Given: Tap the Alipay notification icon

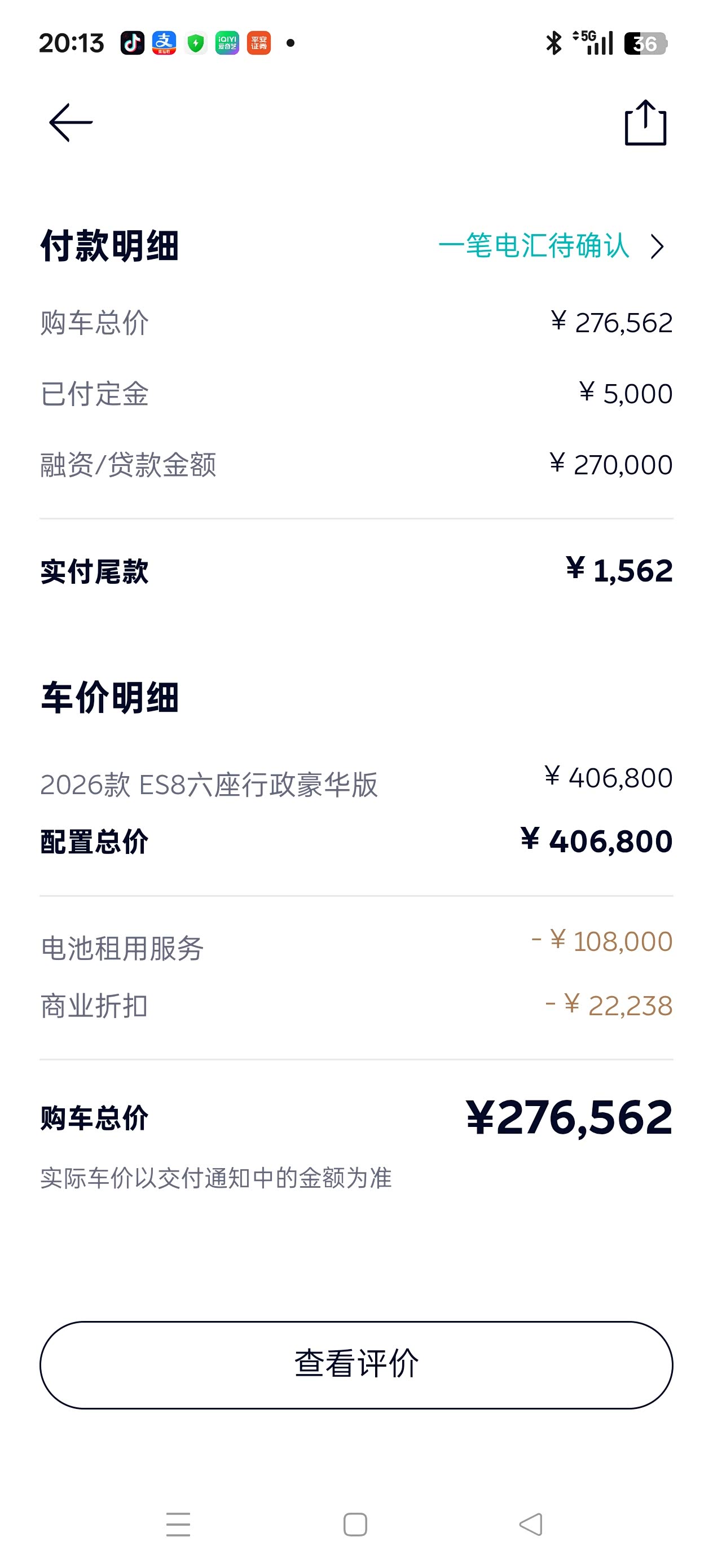Looking at the screenshot, I should (x=164, y=43).
